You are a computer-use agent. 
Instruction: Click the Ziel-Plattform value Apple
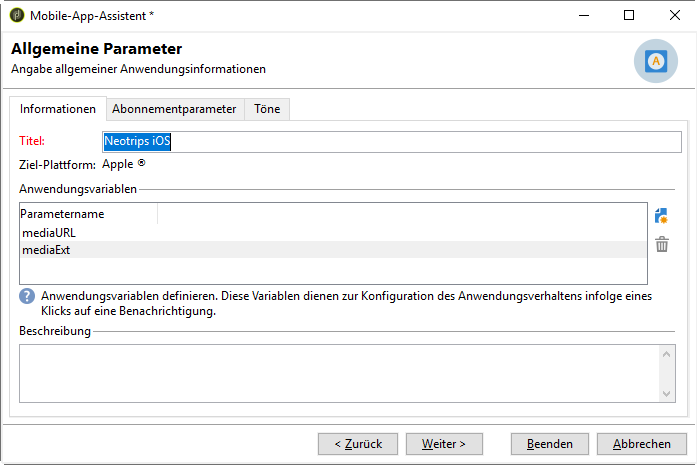pyautogui.click(x=124, y=164)
